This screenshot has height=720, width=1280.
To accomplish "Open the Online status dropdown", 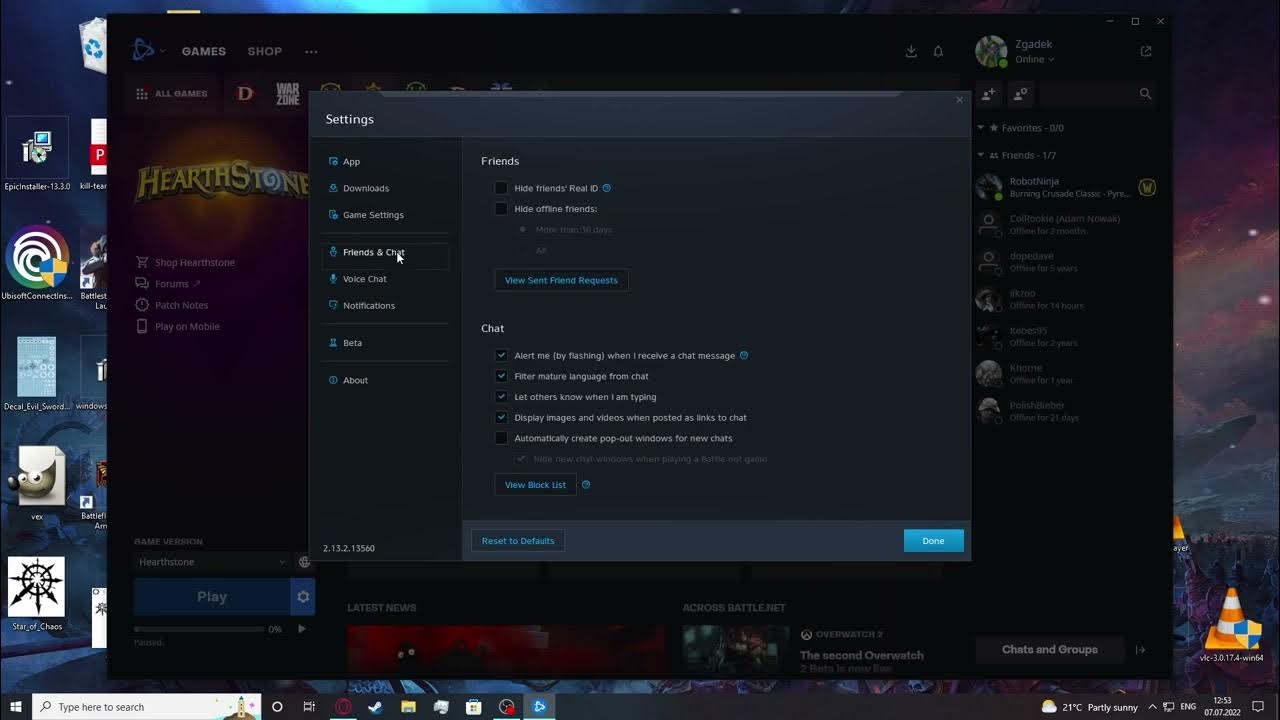I will [x=1035, y=59].
